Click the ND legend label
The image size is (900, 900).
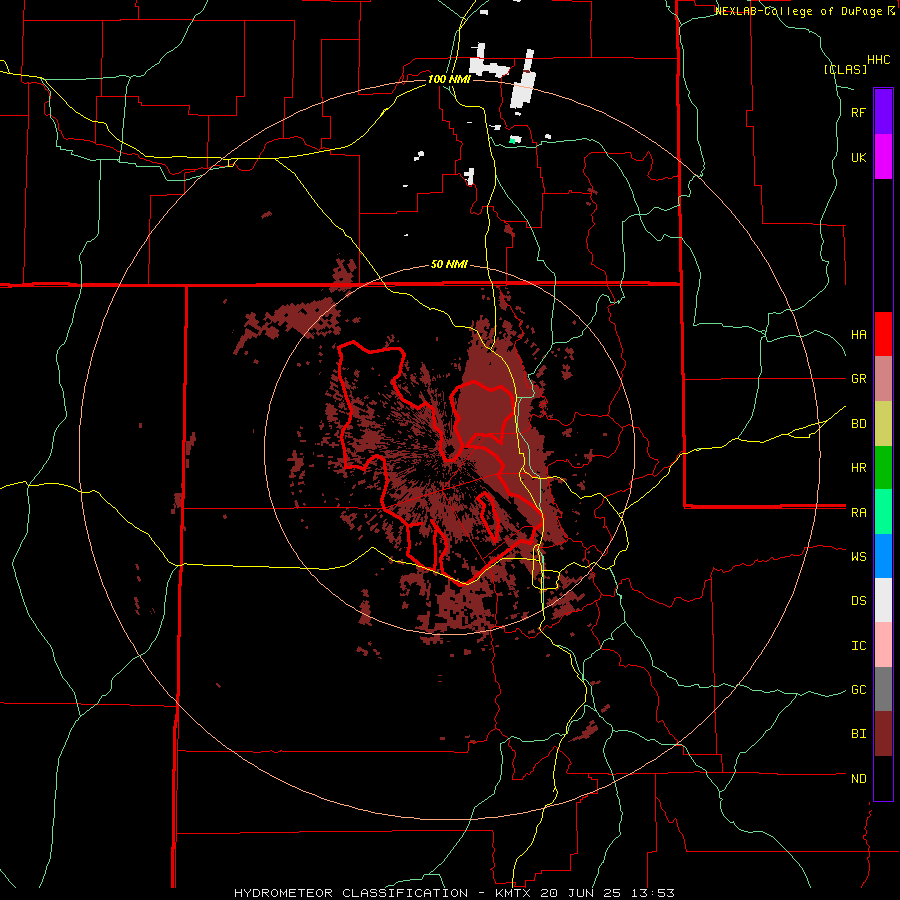coord(858,779)
